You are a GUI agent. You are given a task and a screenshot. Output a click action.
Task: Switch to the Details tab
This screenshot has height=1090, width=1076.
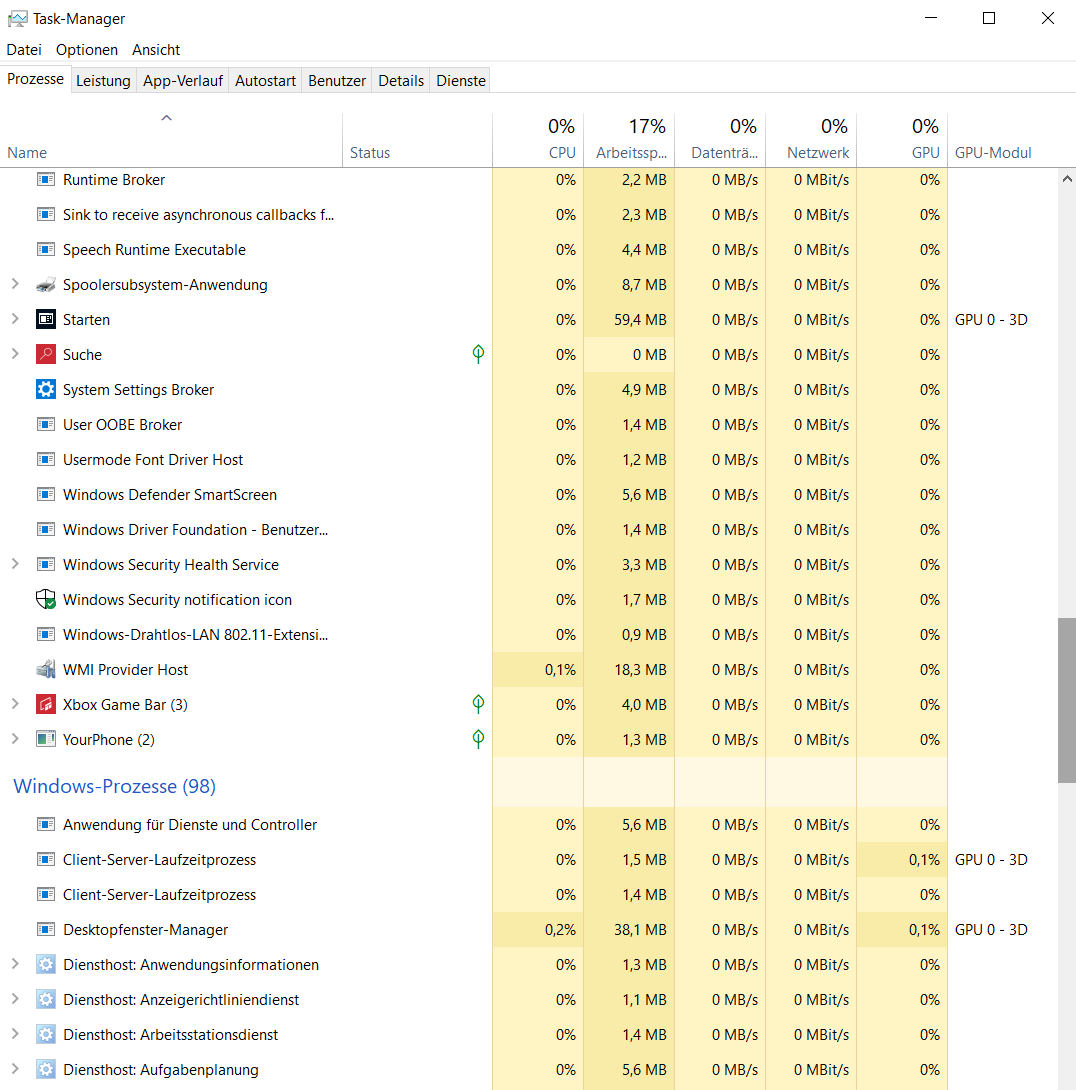click(401, 81)
